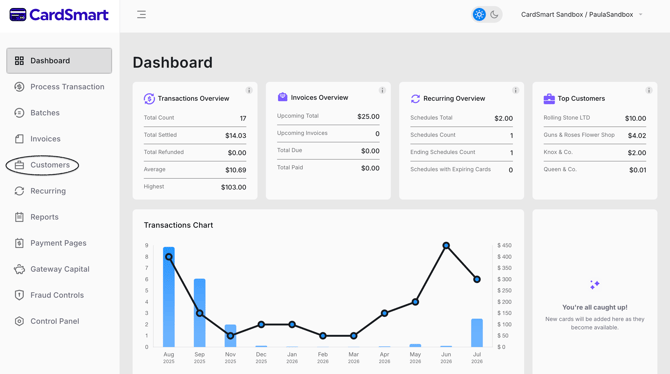Click the Top Customers briefcase icon

pyautogui.click(x=549, y=99)
